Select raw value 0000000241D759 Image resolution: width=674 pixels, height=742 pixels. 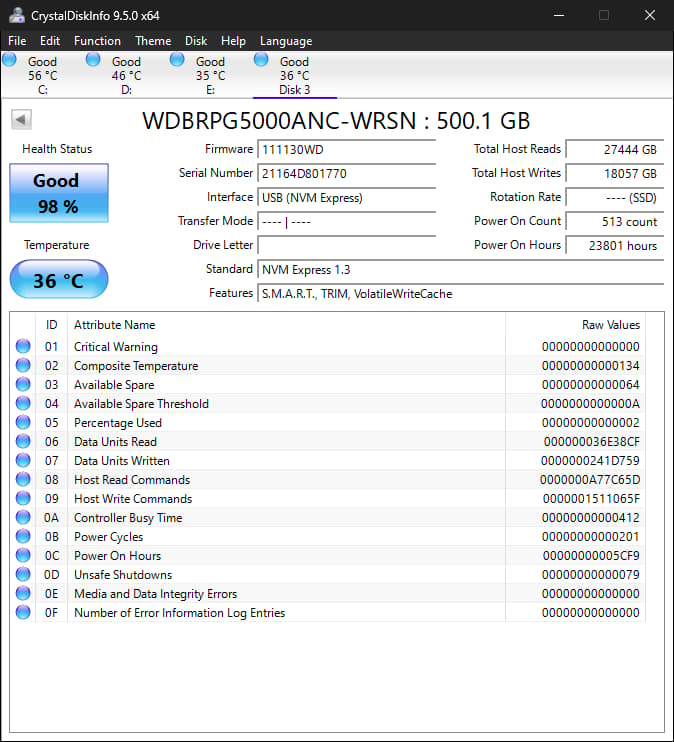(x=590, y=460)
